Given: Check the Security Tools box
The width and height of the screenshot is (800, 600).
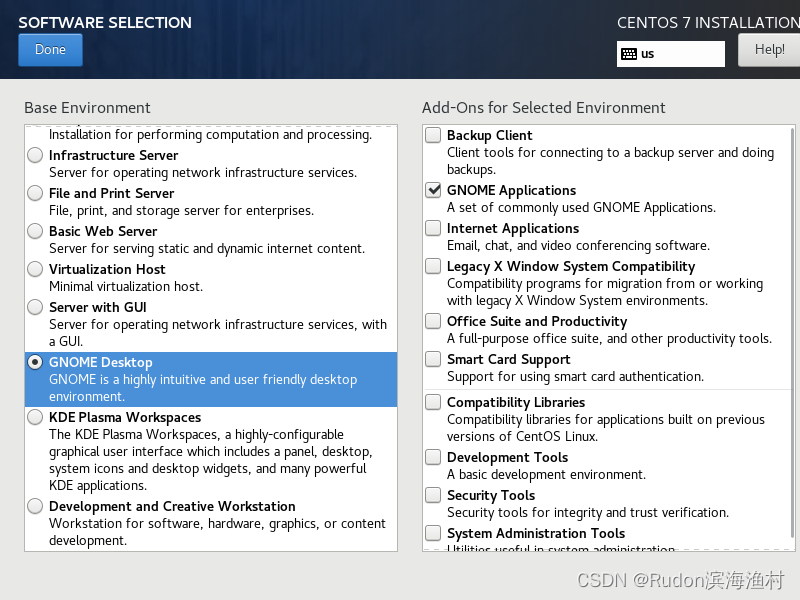Looking at the screenshot, I should [433, 495].
